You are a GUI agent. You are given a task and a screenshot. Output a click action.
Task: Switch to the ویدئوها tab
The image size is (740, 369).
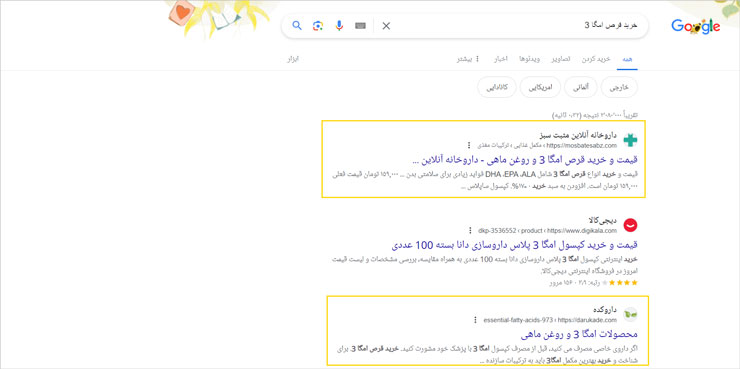pos(529,59)
